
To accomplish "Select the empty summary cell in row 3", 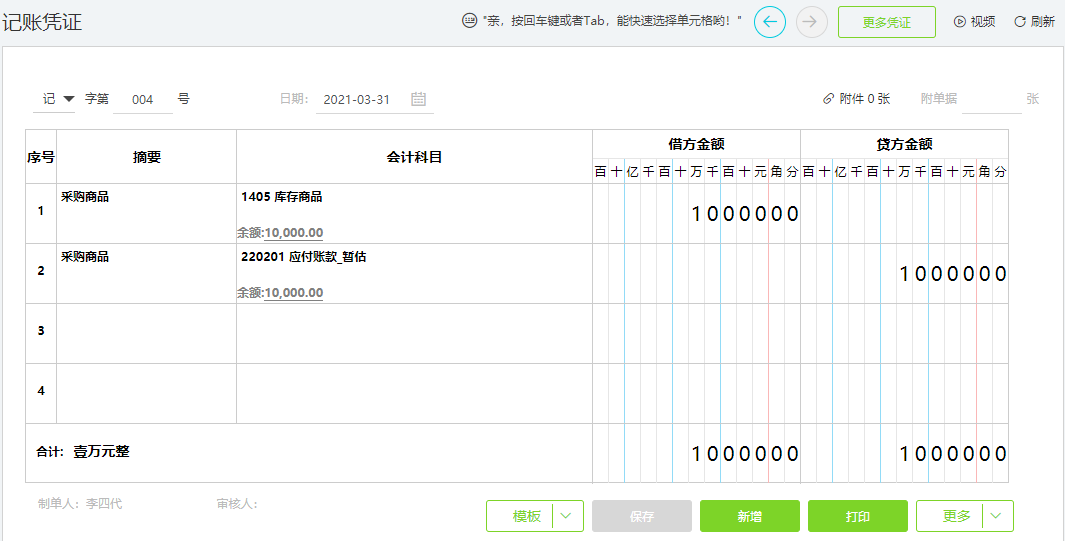I will point(147,333).
